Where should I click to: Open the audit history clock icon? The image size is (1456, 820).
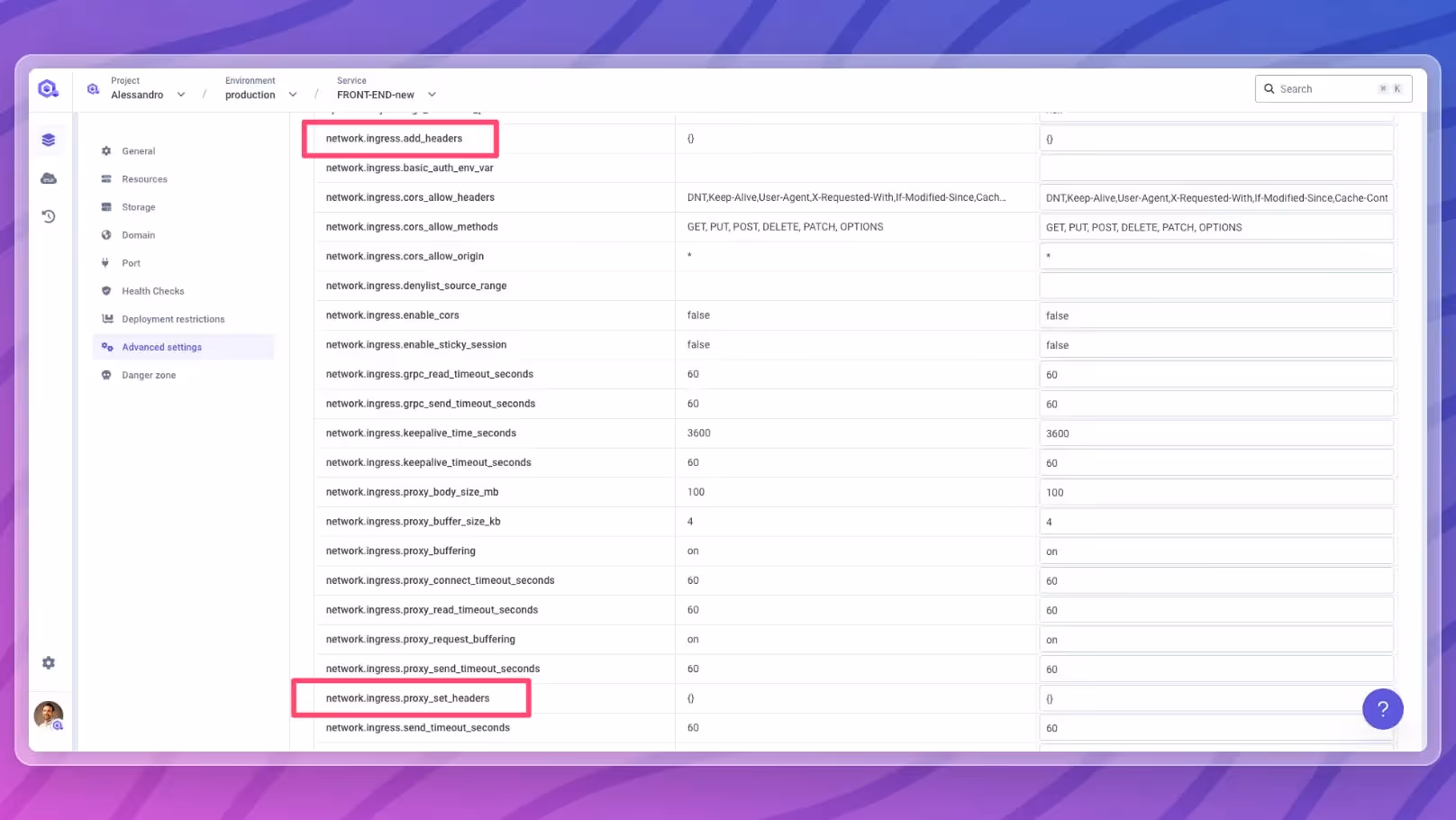point(48,216)
